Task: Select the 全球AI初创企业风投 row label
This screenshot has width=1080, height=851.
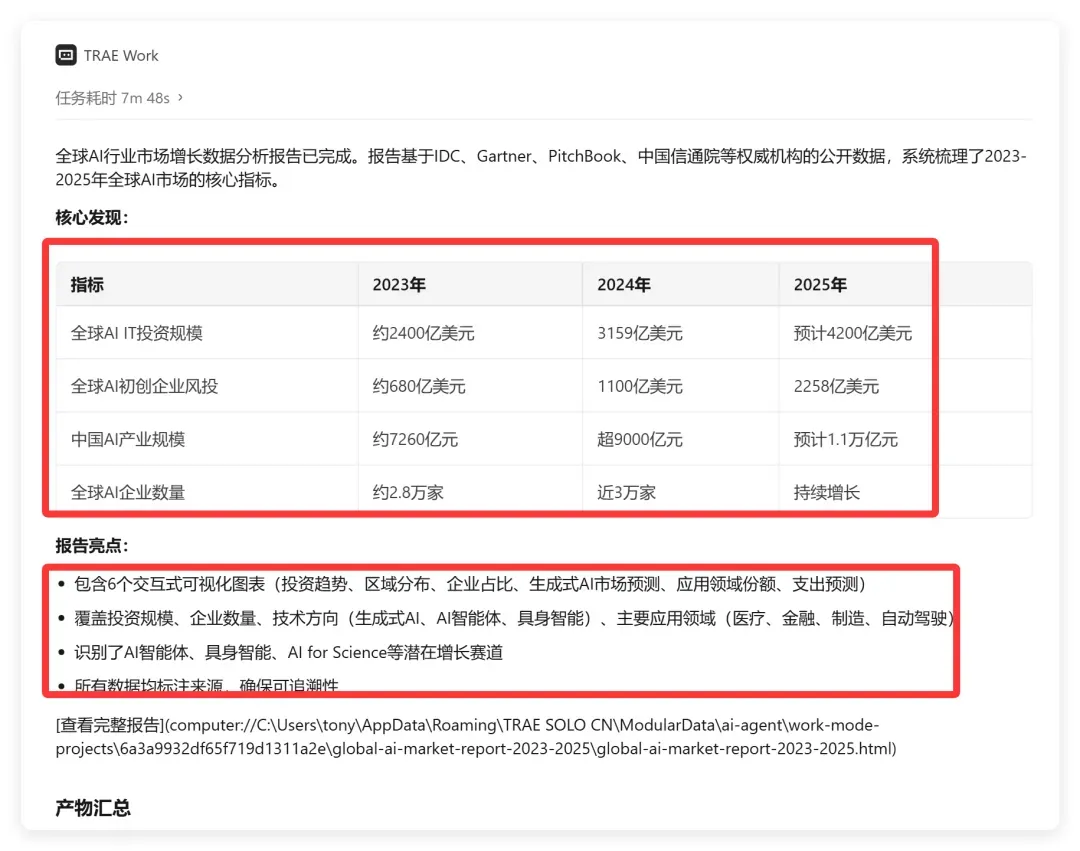Action: [144, 386]
